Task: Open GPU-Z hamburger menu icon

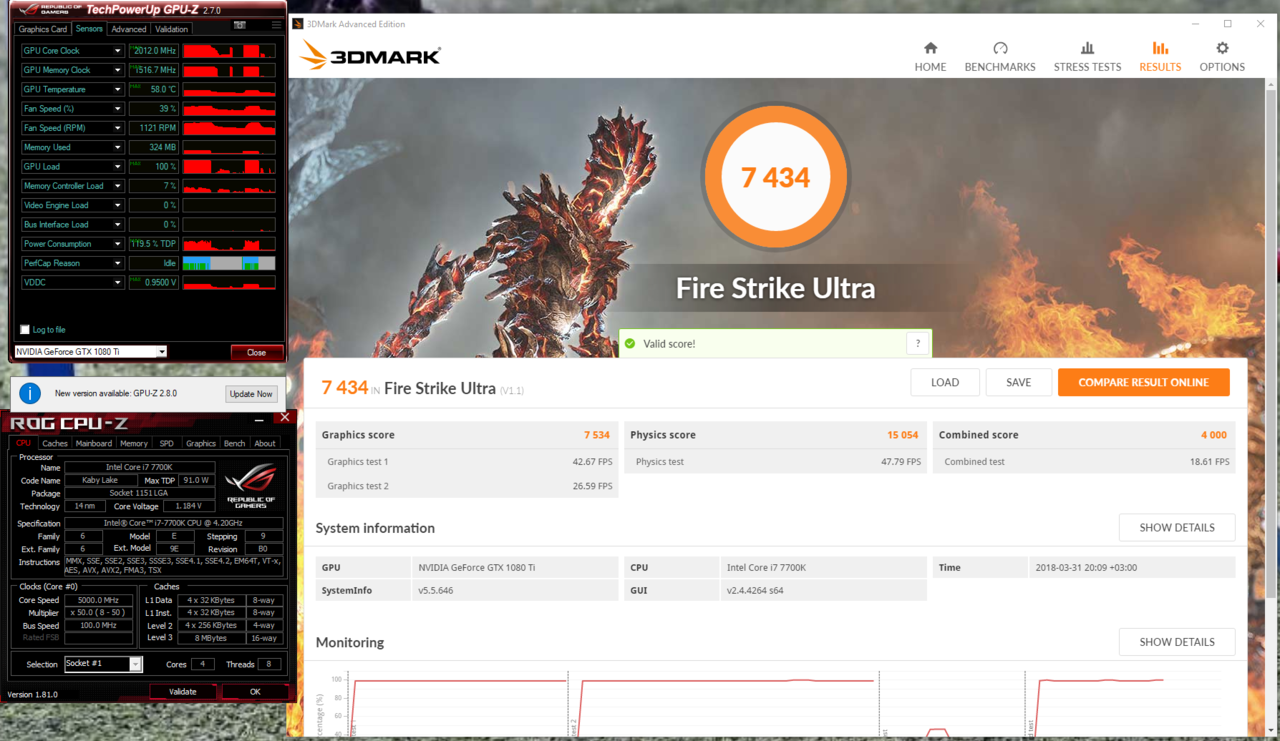Action: 277,25
